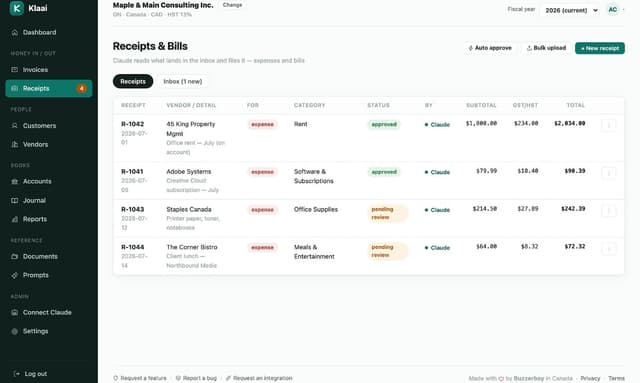Click the Accounts bank icon
This screenshot has width=640, height=383.
coord(15,181)
